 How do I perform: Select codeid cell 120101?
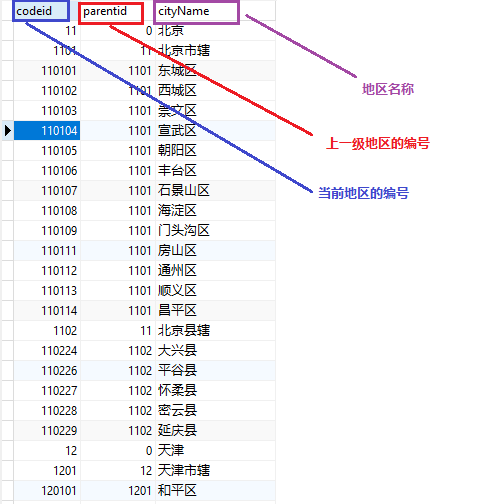tap(47, 490)
